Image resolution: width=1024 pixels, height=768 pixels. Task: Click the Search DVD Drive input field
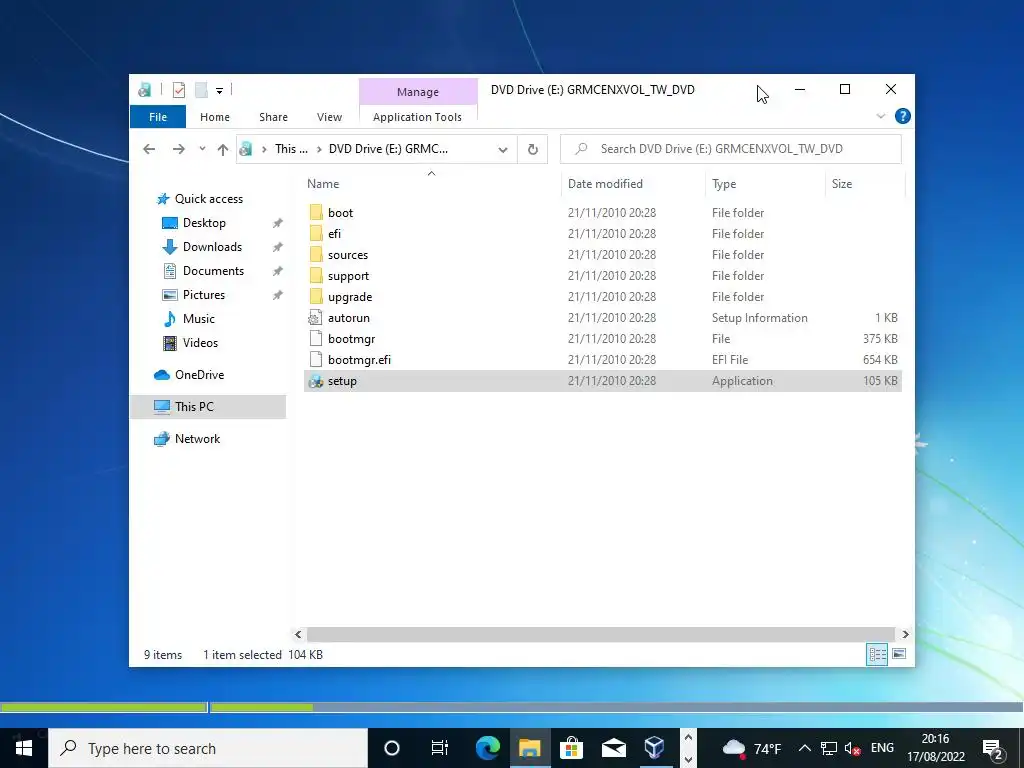pyautogui.click(x=731, y=149)
